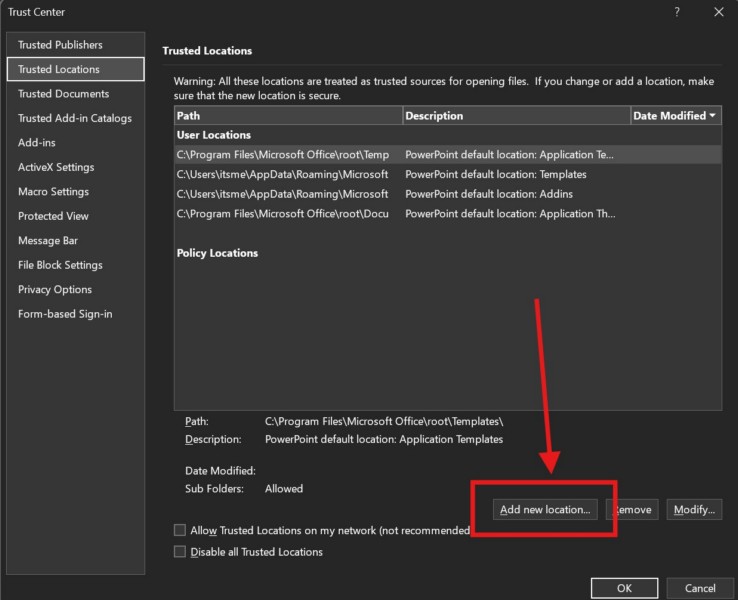Open File Block Settings section
Screen dimensions: 738x600
[60, 265]
